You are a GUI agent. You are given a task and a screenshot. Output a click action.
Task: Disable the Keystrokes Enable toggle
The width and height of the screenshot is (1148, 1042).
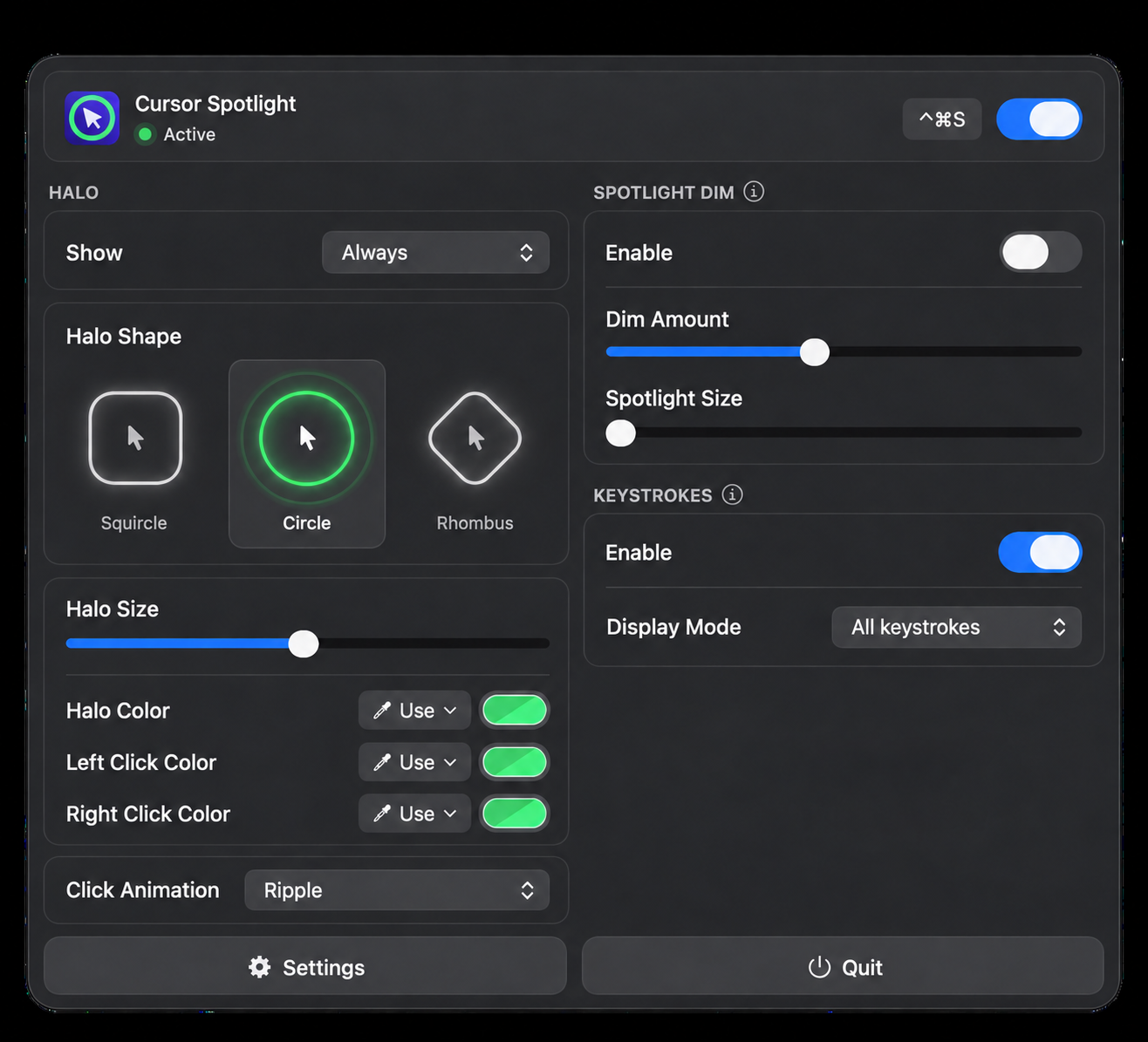point(1040,553)
